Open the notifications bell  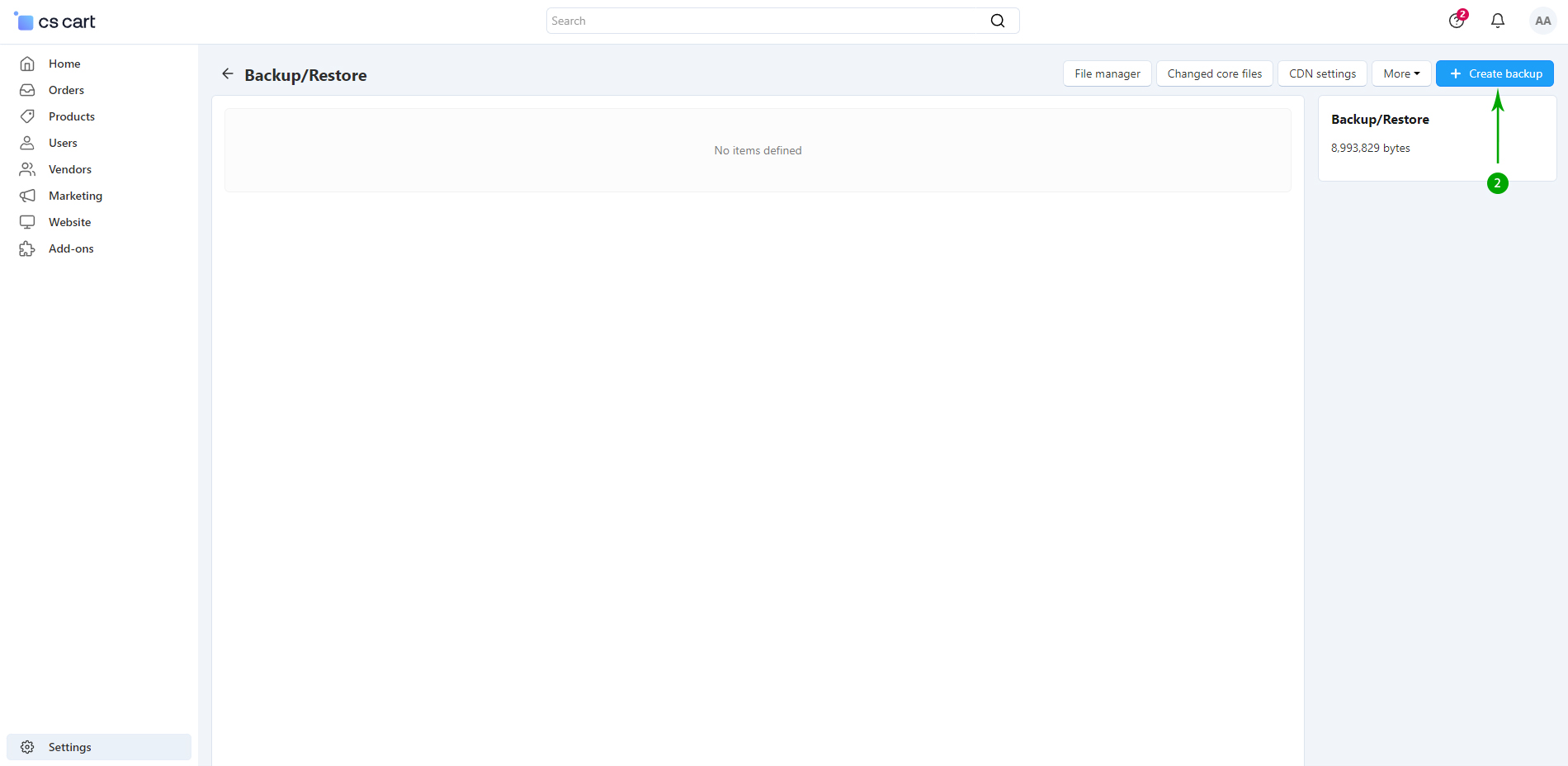point(1497,21)
